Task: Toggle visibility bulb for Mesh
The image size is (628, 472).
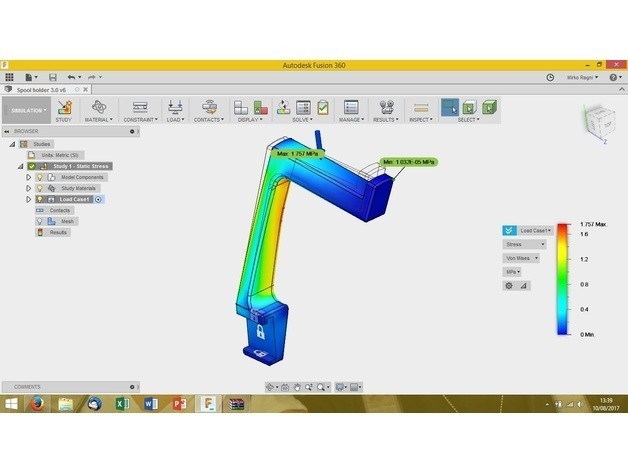Action: tap(40, 221)
